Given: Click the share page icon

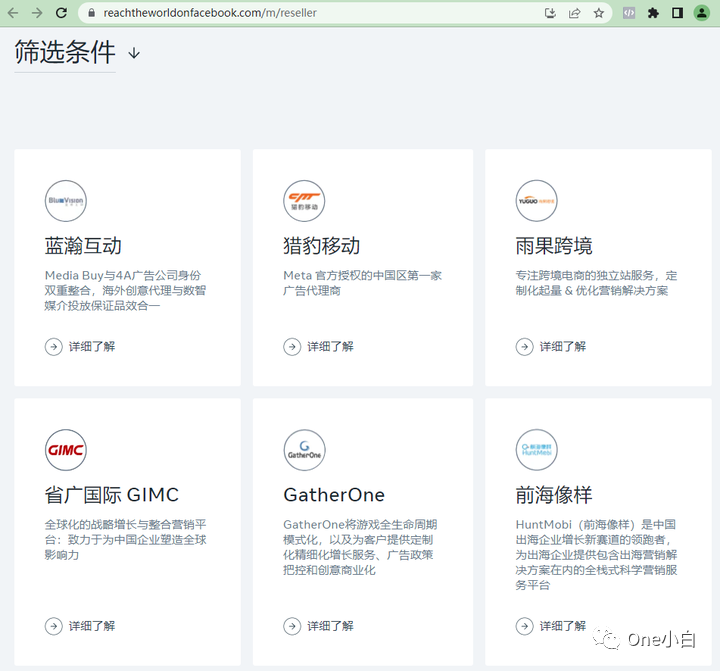Looking at the screenshot, I should (x=574, y=13).
